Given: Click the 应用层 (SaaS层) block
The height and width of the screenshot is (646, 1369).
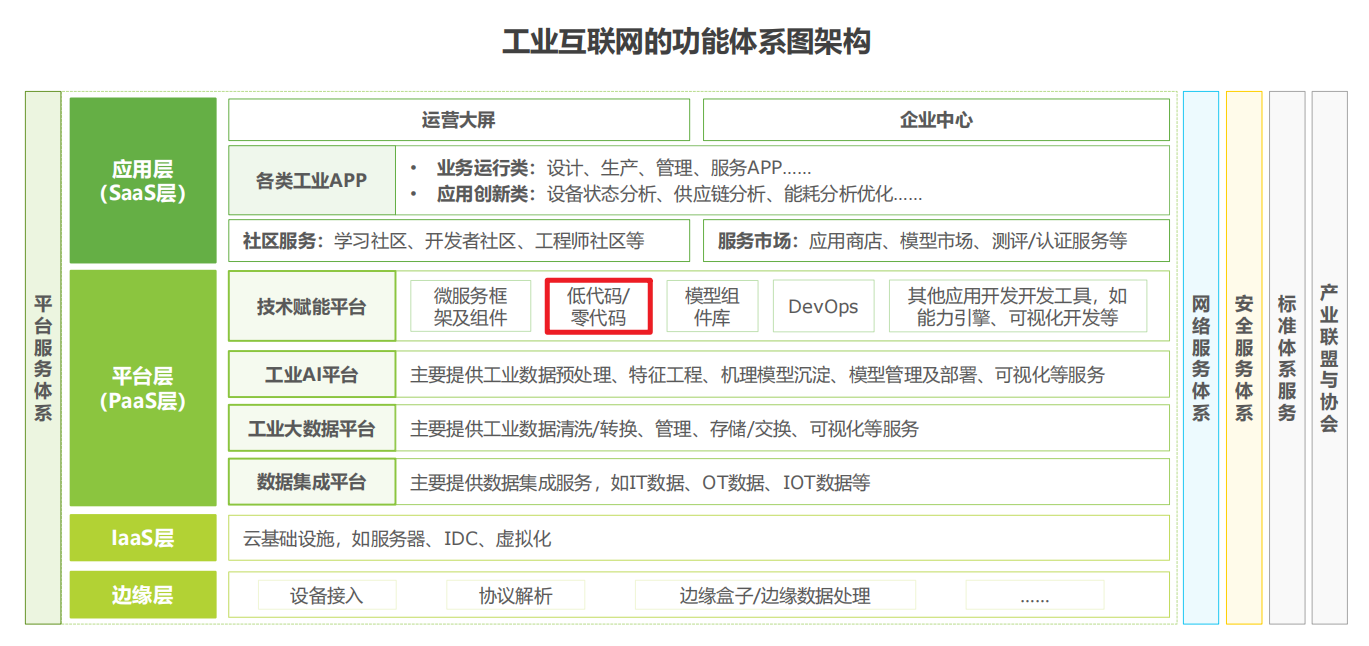Looking at the screenshot, I should pyautogui.click(x=143, y=180).
